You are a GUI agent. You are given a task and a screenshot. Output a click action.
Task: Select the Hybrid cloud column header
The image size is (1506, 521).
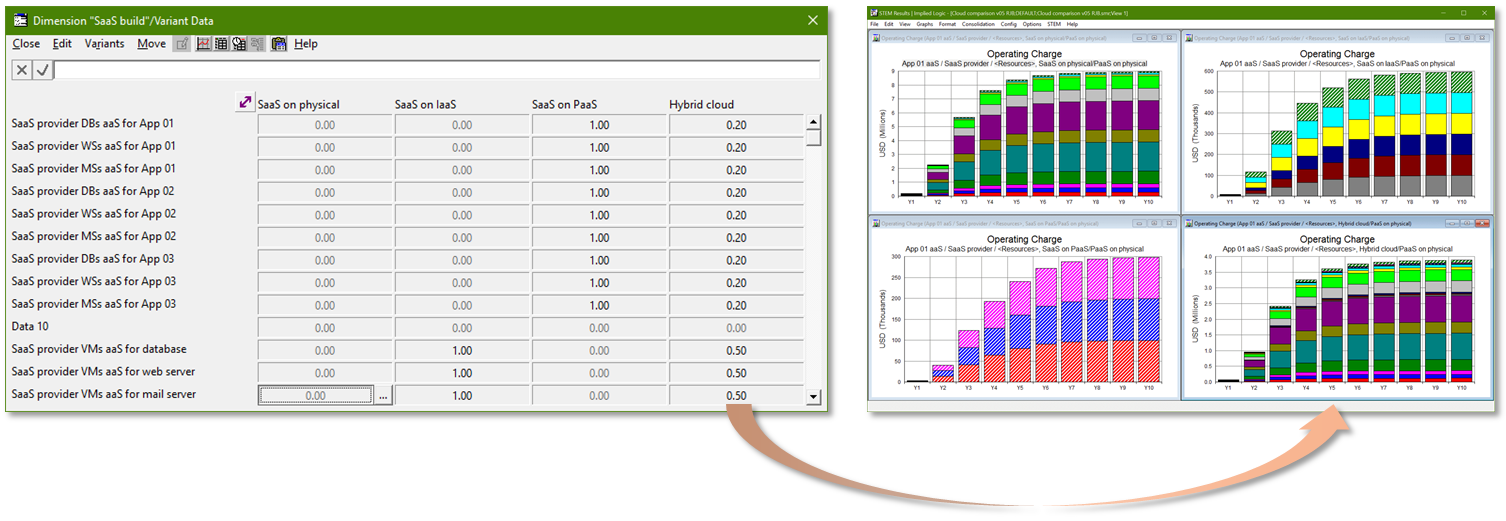tap(701, 104)
